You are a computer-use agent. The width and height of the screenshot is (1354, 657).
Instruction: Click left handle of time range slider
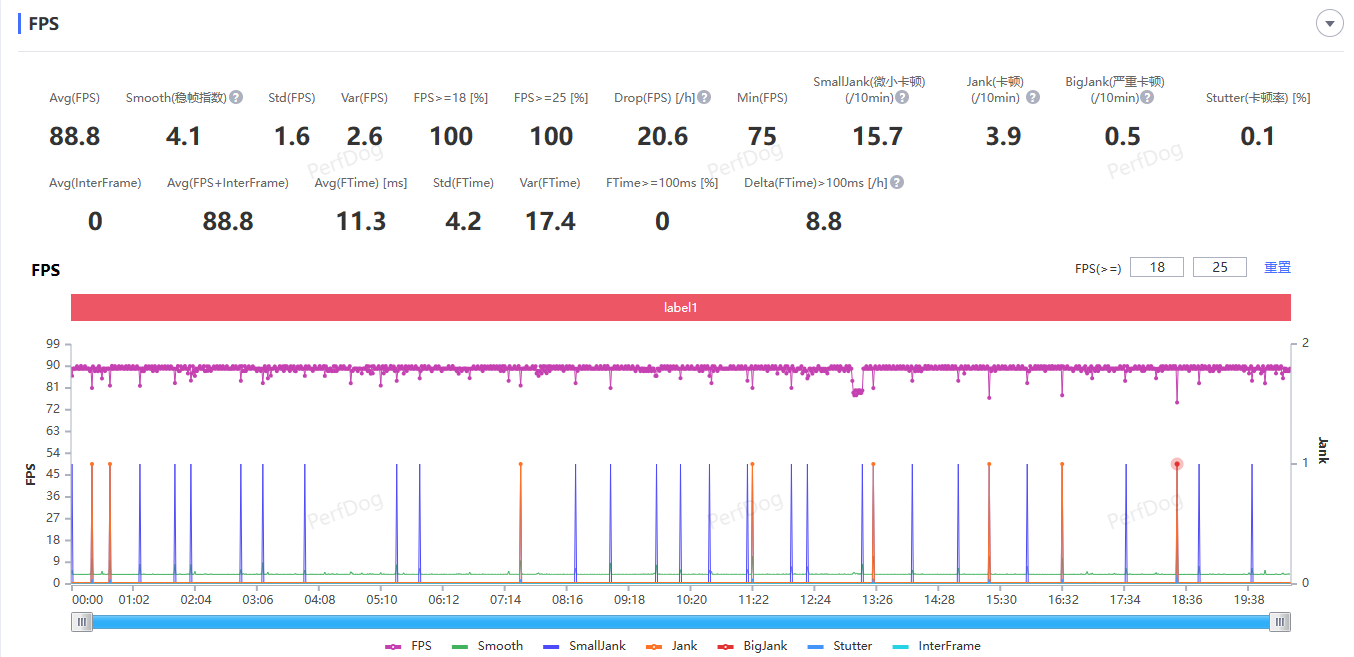[82, 622]
